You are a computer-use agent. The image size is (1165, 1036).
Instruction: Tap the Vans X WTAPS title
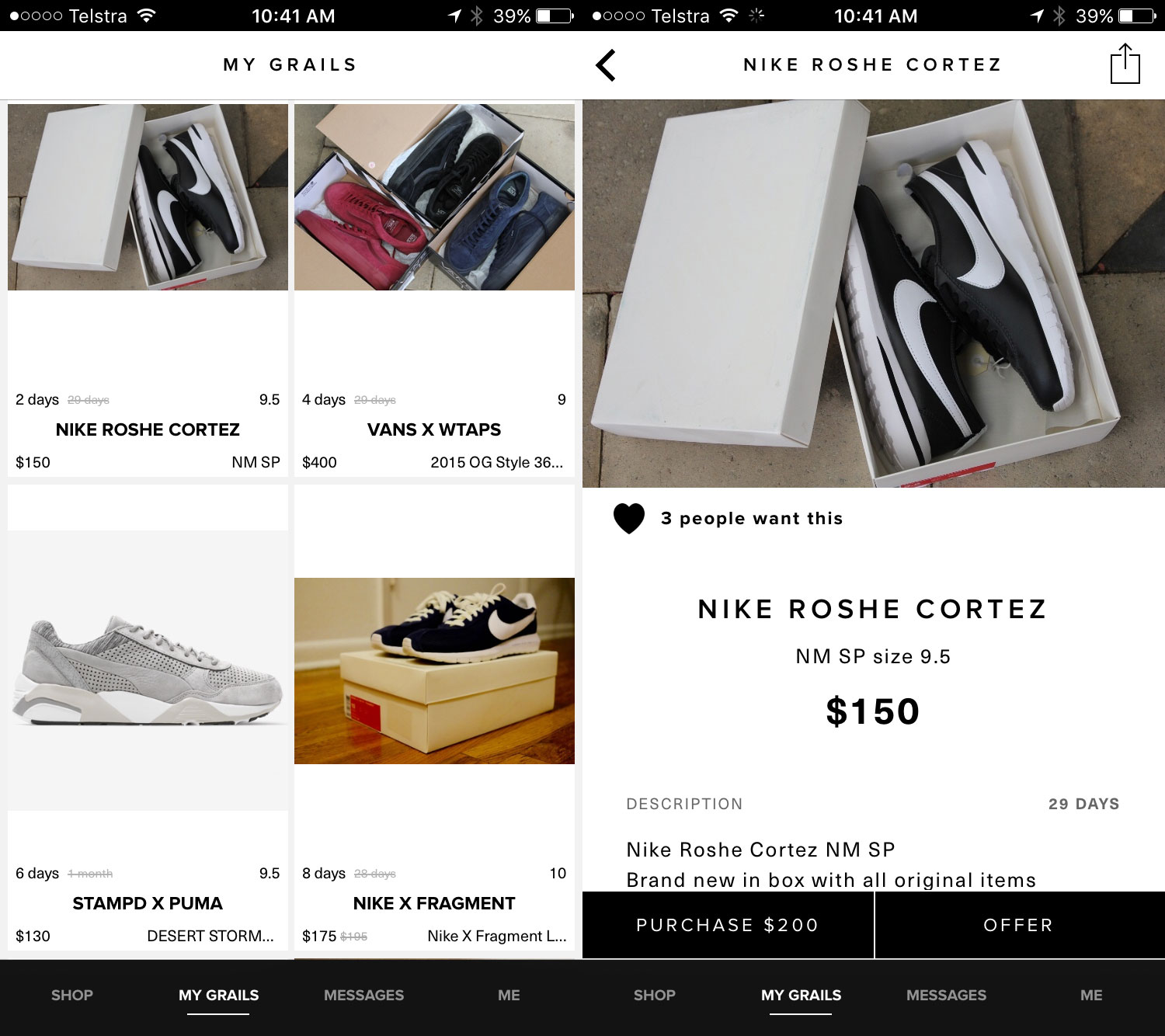point(434,429)
